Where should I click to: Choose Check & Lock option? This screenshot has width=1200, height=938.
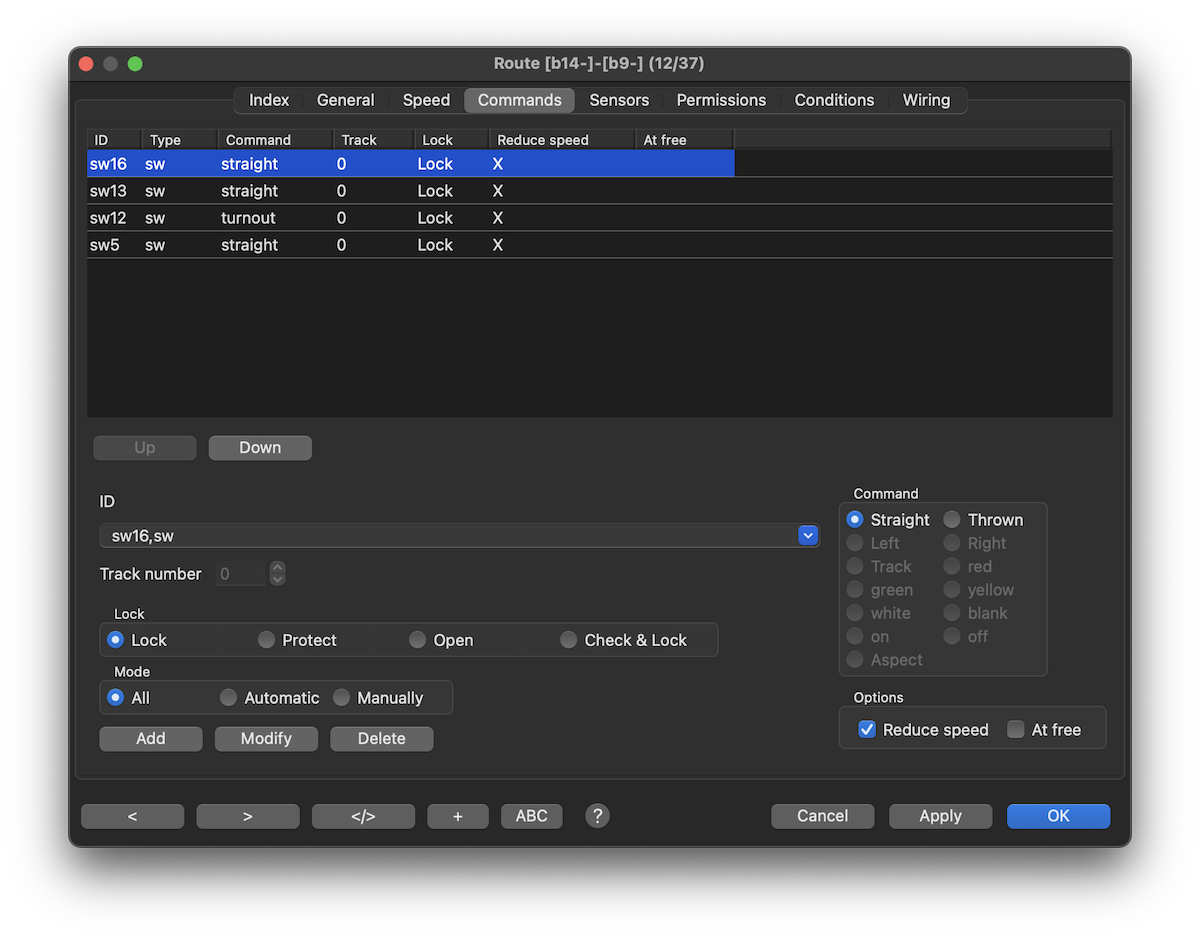coord(569,640)
